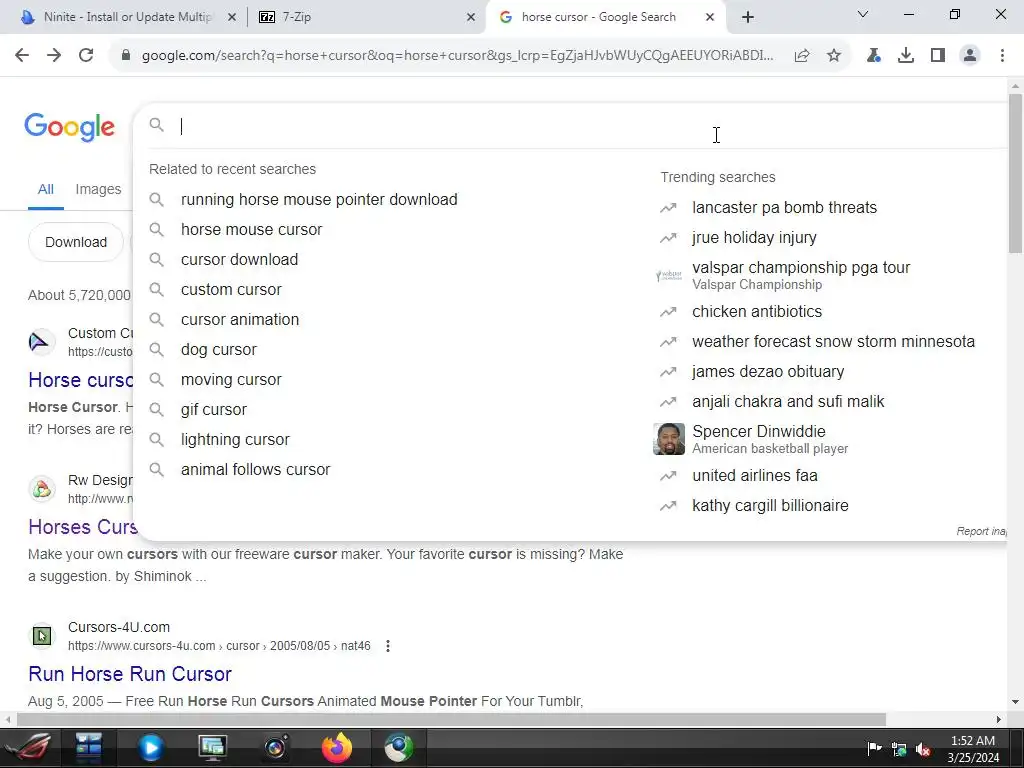The height and width of the screenshot is (768, 1024).
Task: Select the All results tab
Action: [46, 189]
